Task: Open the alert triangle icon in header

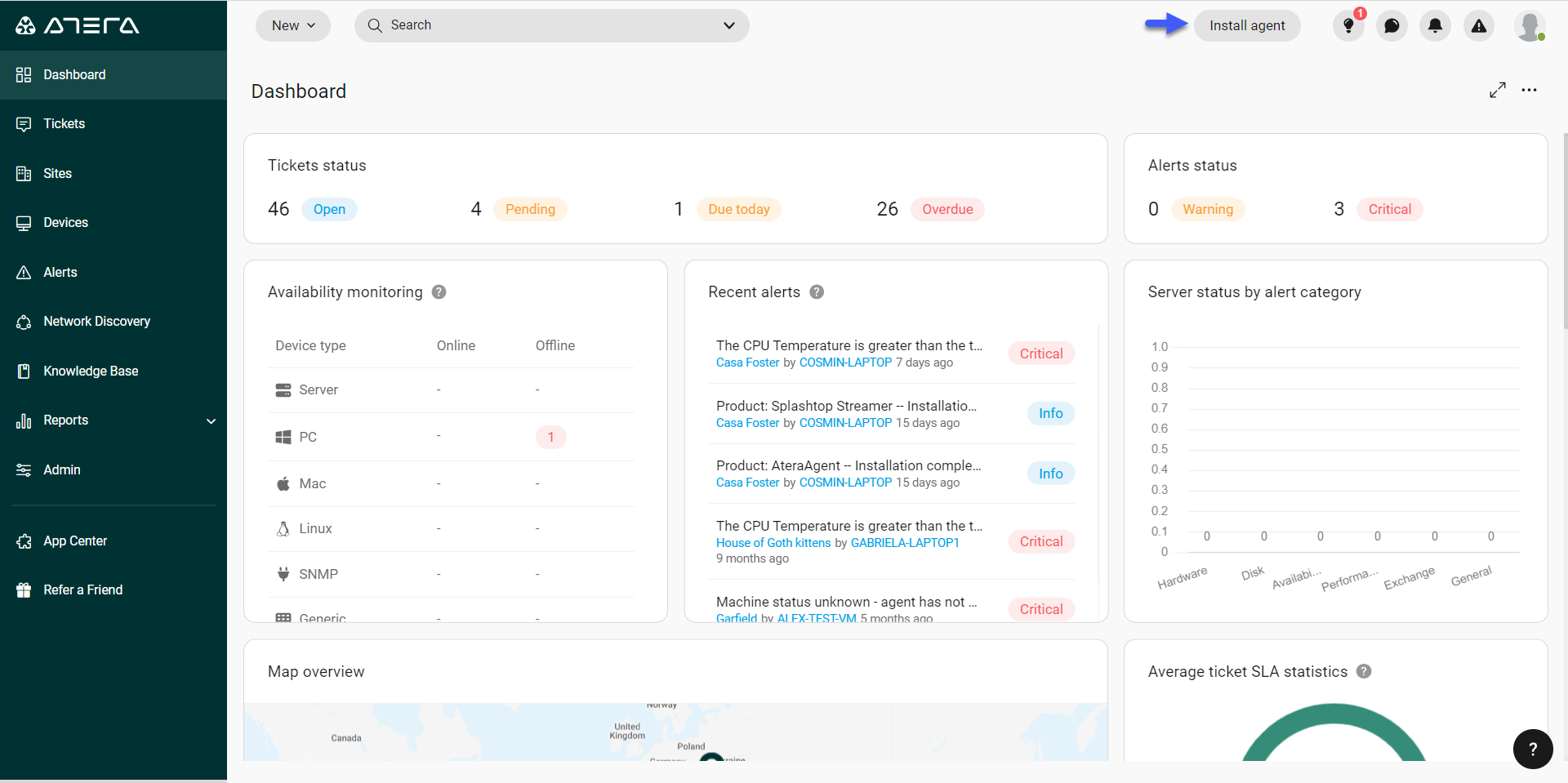Action: (1478, 26)
